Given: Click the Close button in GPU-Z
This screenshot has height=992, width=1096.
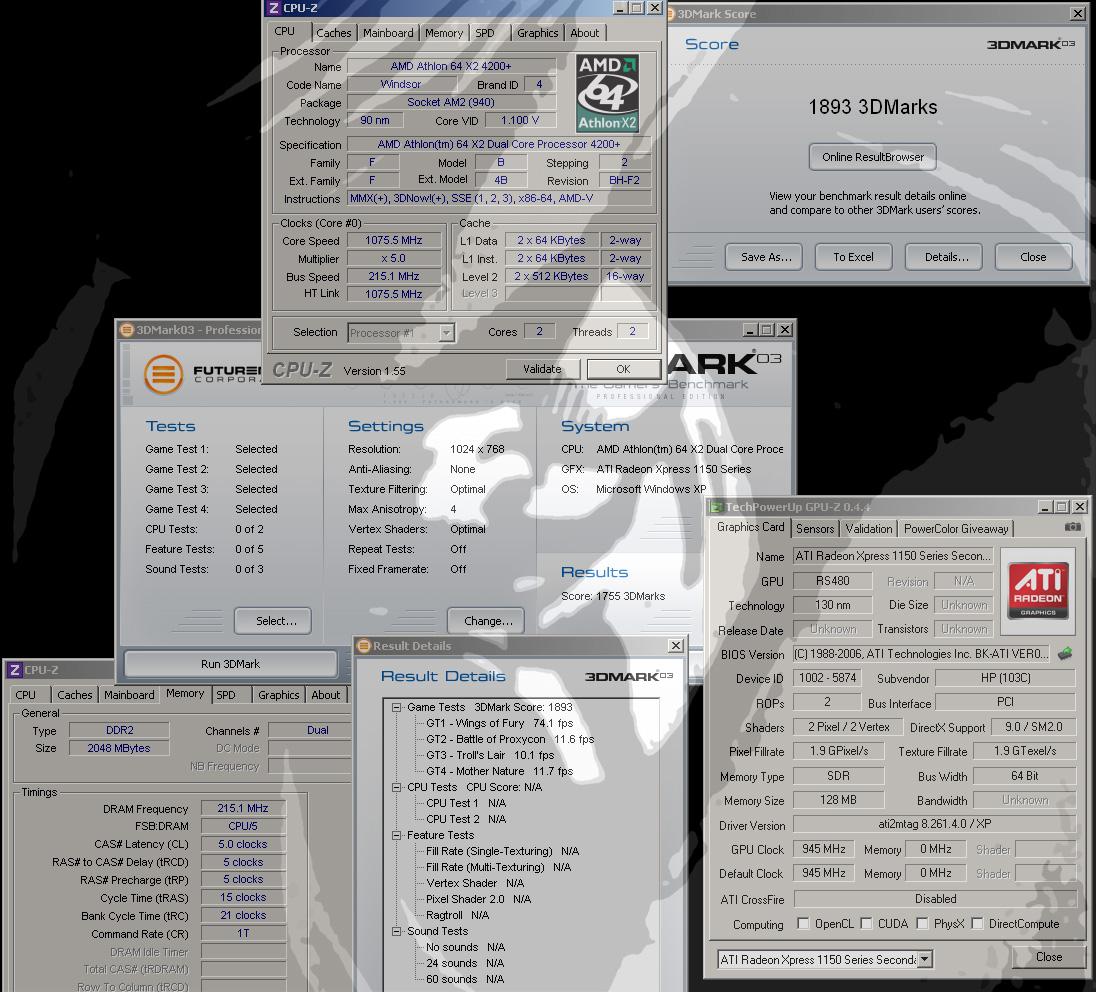Looking at the screenshot, I should tap(1048, 957).
